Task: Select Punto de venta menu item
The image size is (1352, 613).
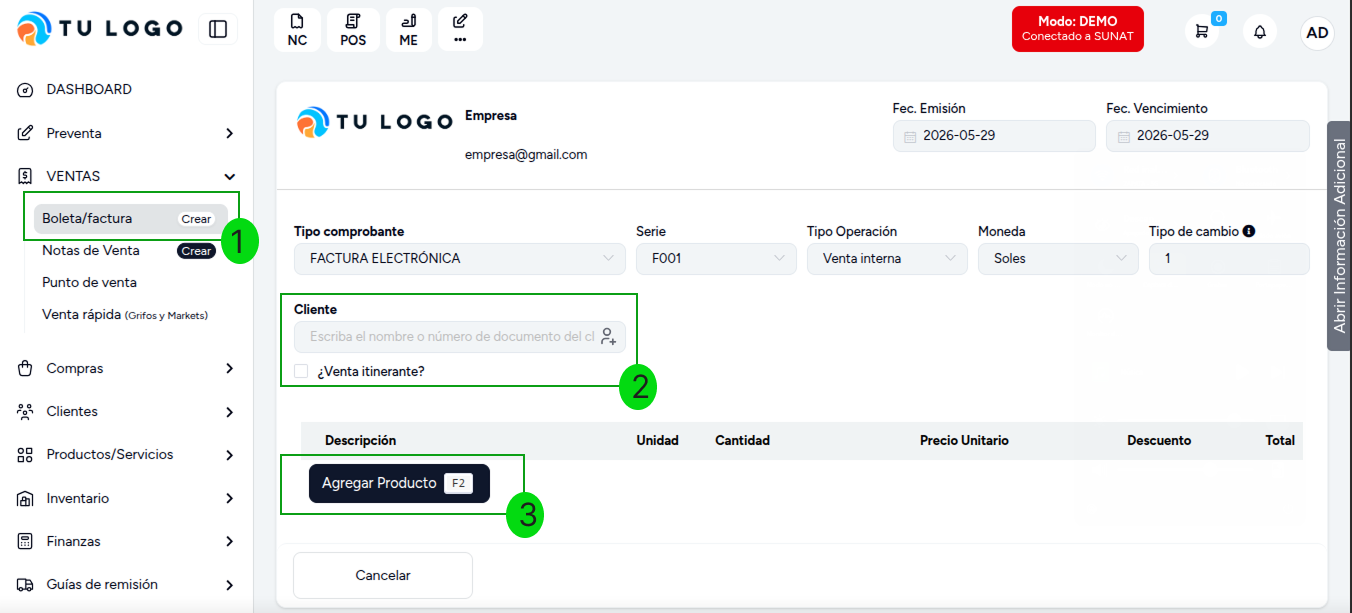Action: coord(90,282)
